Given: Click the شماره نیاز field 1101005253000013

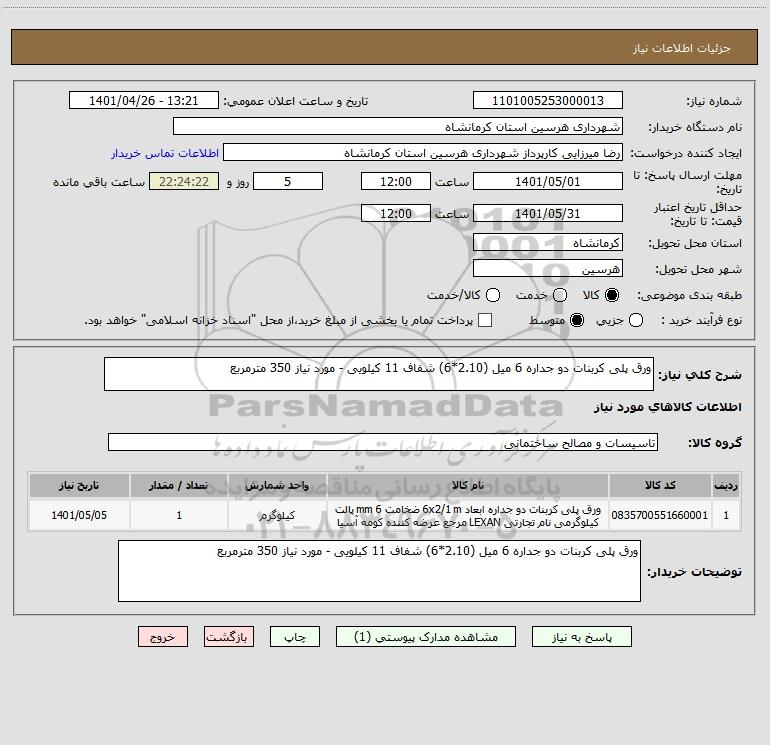Looking at the screenshot, I should (x=548, y=101).
